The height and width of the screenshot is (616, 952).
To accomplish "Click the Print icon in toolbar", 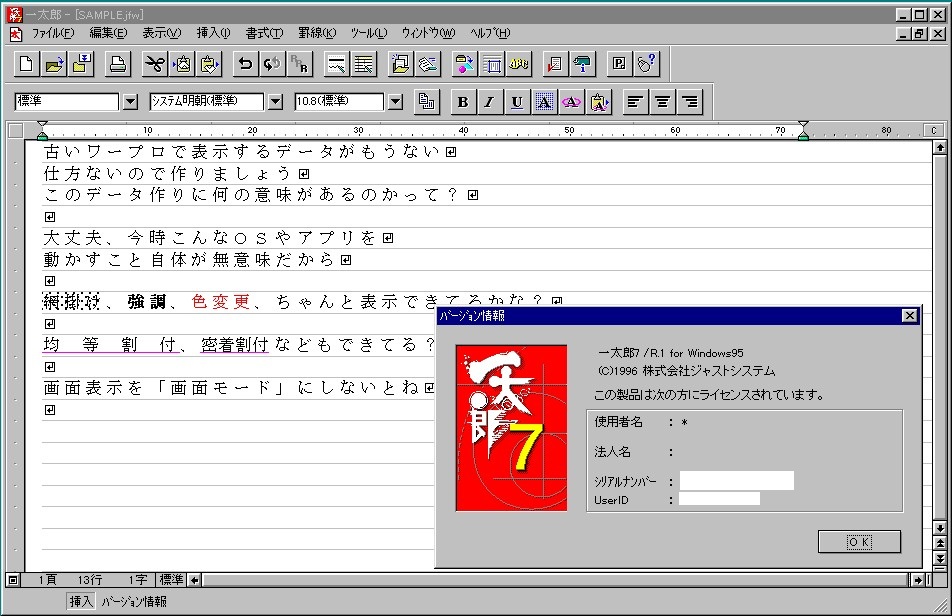I will click(118, 65).
